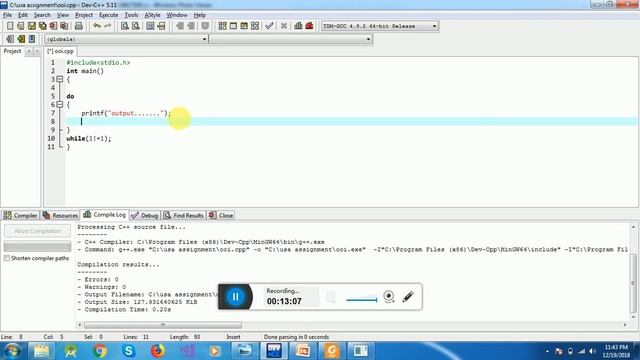Open the Tools menu
Screen dimensions: 640x360
(x=131, y=15)
